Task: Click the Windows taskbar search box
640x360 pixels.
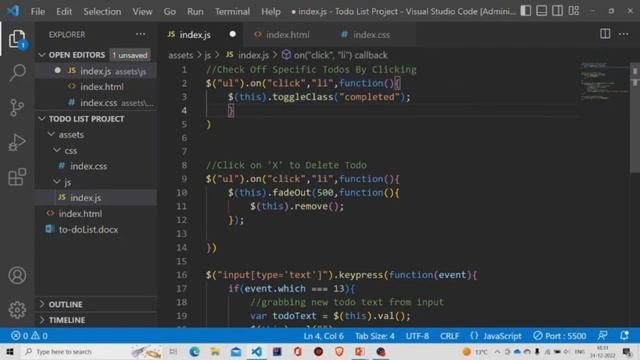Action: coord(92,351)
